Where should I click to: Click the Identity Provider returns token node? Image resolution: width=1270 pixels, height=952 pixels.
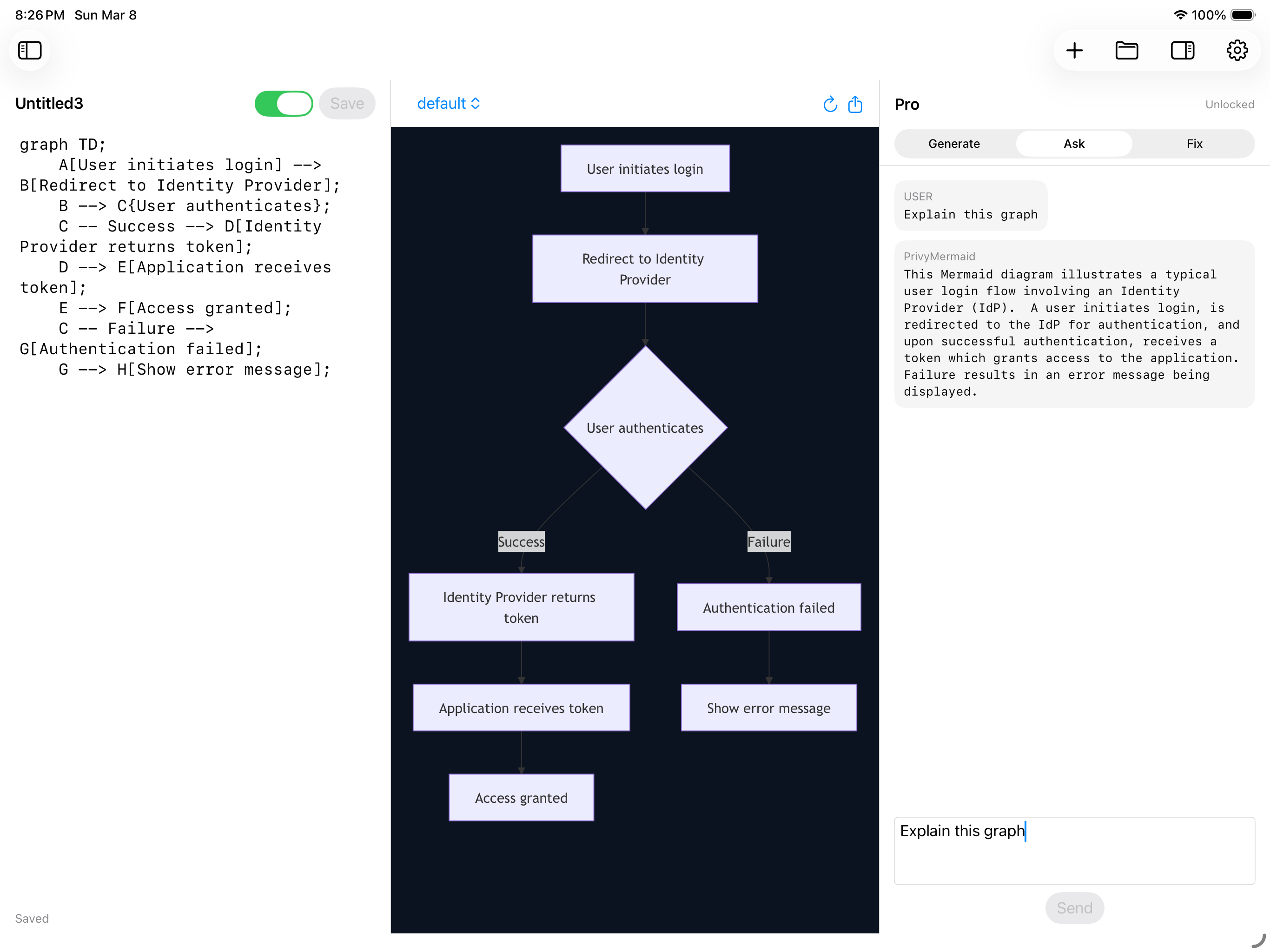click(x=521, y=608)
